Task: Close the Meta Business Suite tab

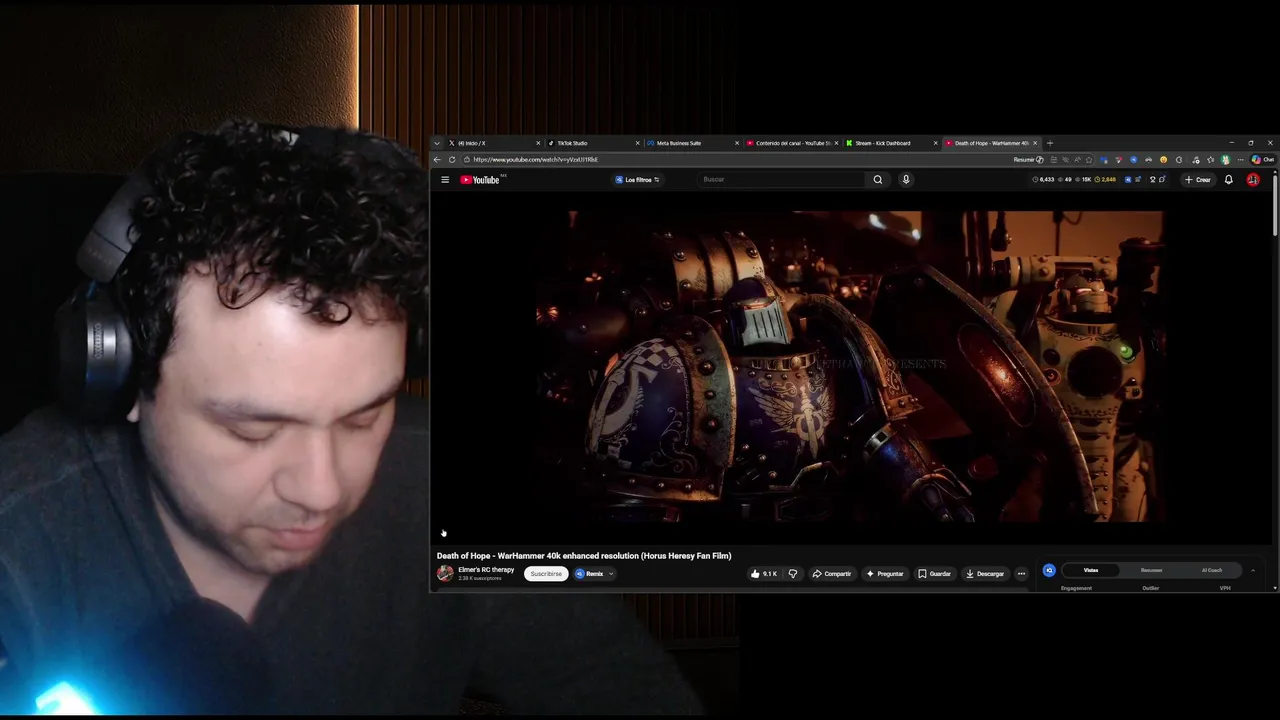Action: pyautogui.click(x=737, y=143)
